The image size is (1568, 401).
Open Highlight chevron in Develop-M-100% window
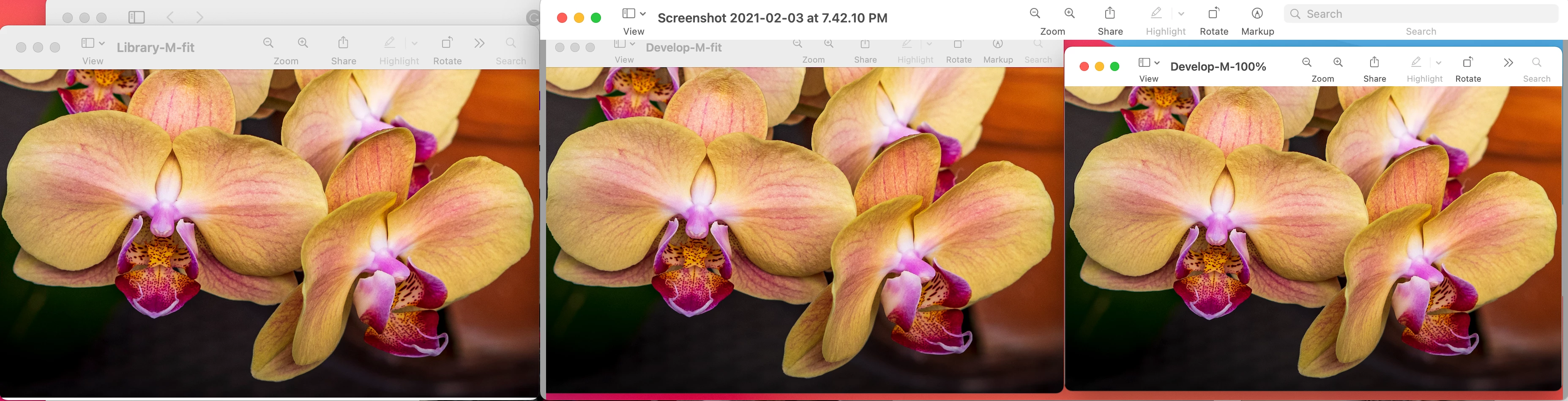pos(1438,62)
